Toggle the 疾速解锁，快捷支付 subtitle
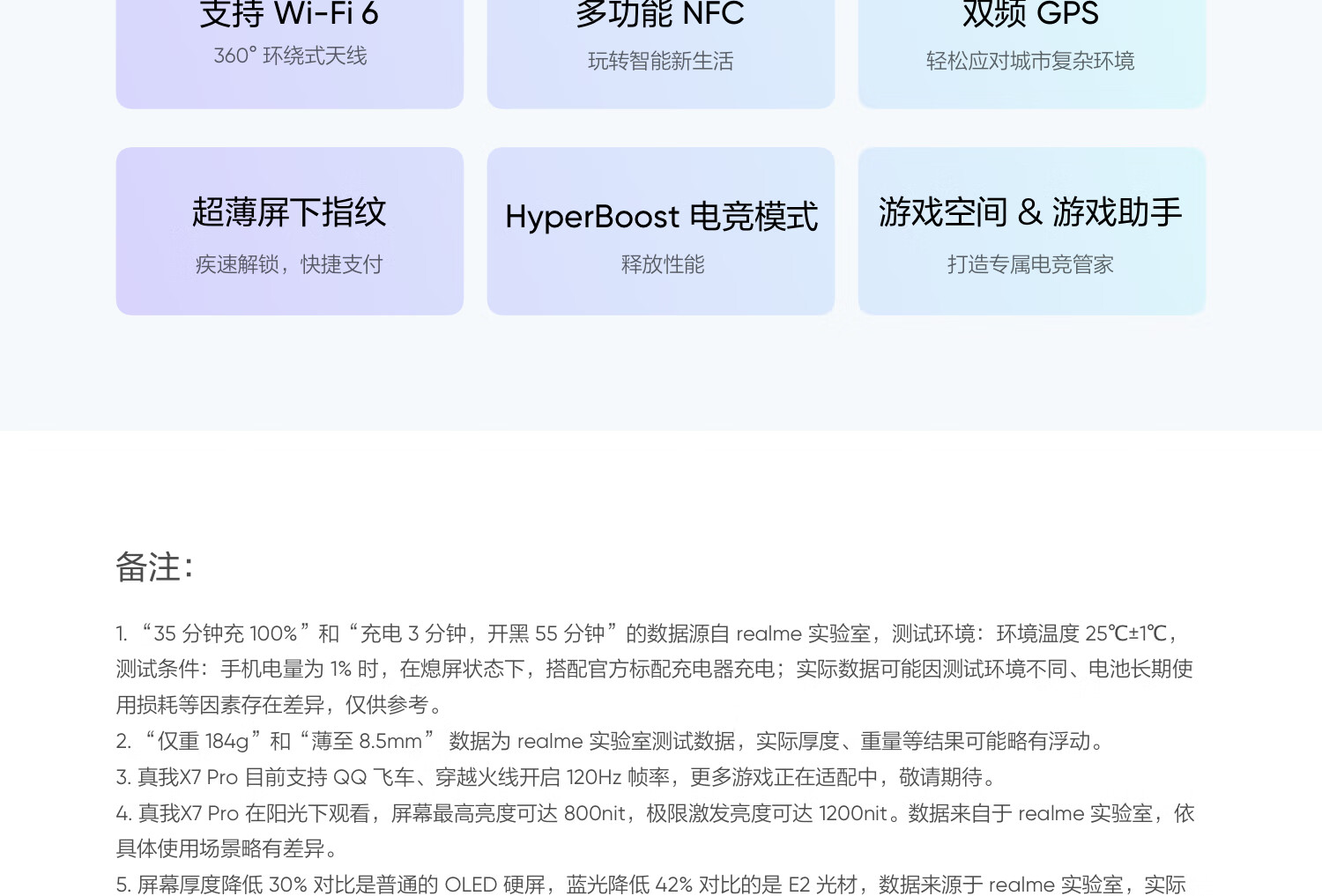This screenshot has height=896, width=1322. tap(289, 263)
